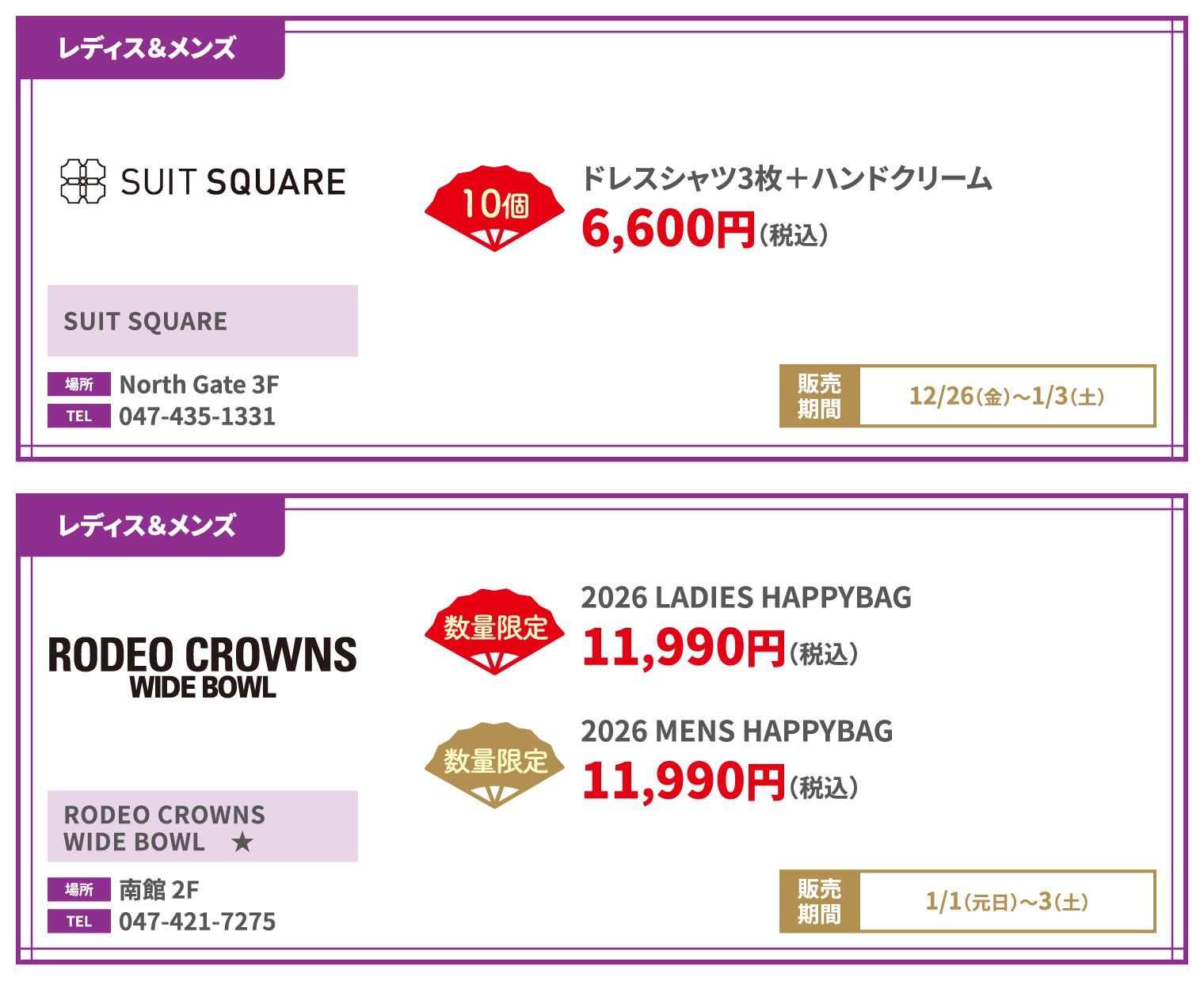Click the gold 数量限定 fan badge
This screenshot has width=1204, height=981.
tap(494, 764)
